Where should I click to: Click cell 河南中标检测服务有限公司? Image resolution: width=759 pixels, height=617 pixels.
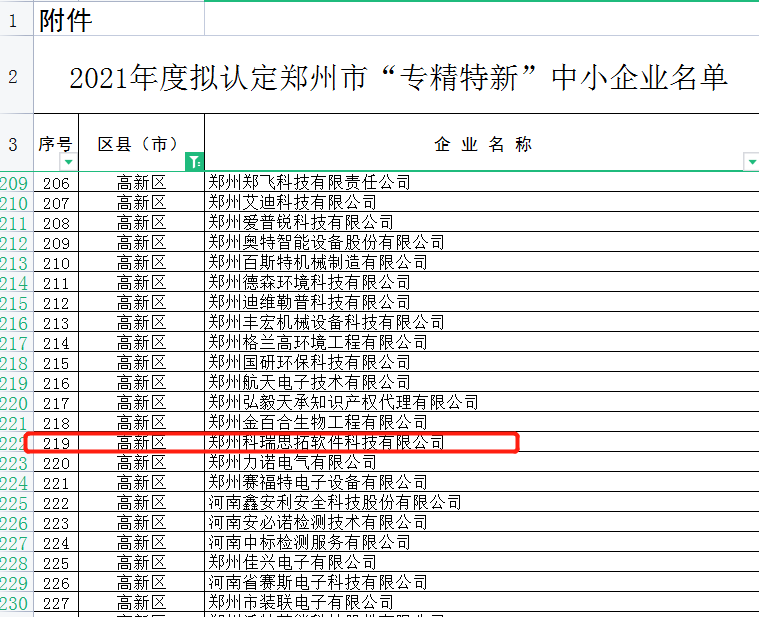[482, 542]
